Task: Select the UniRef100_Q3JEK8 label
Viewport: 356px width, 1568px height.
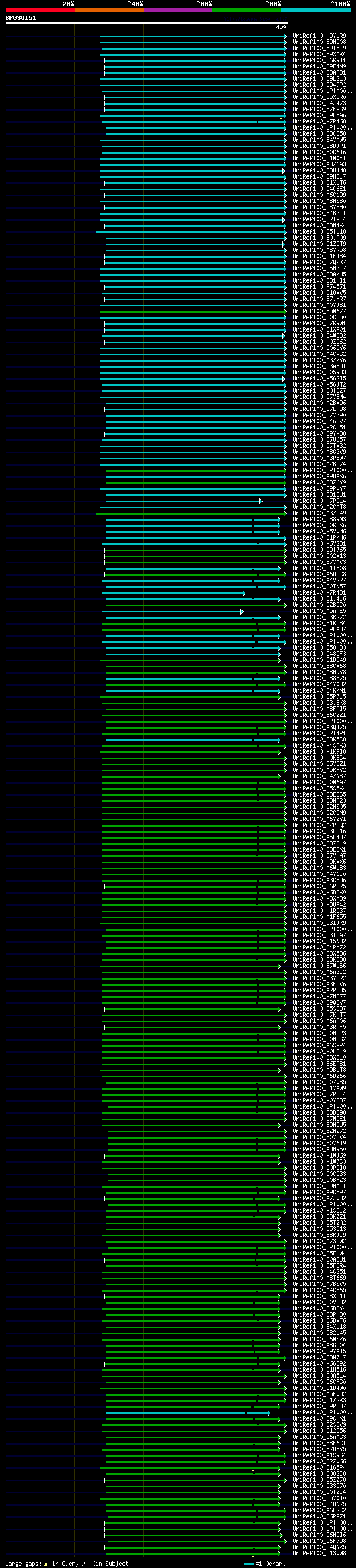Action: coord(319,703)
